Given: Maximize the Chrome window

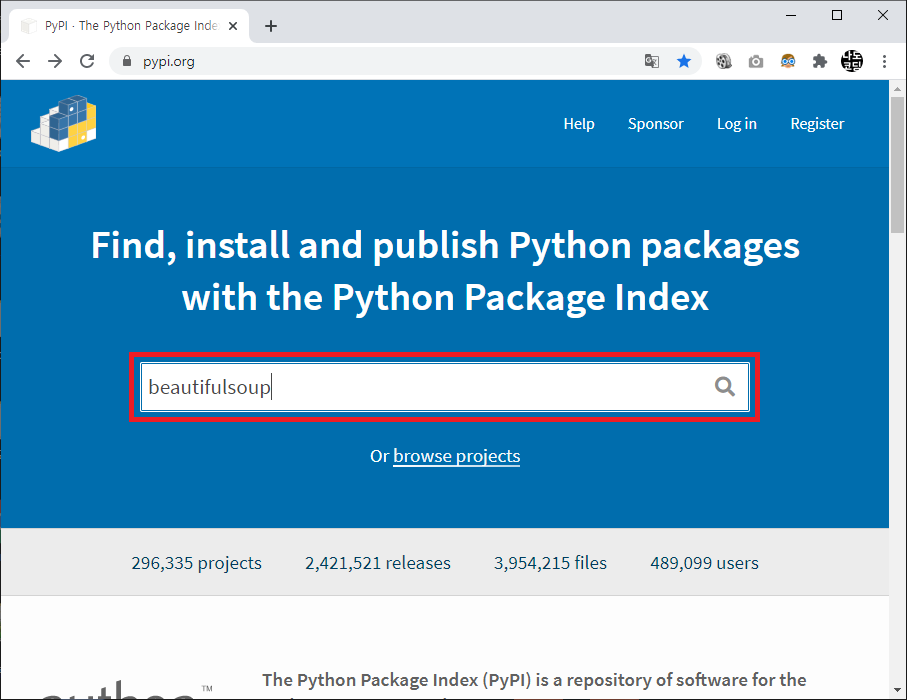Looking at the screenshot, I should tap(836, 15).
